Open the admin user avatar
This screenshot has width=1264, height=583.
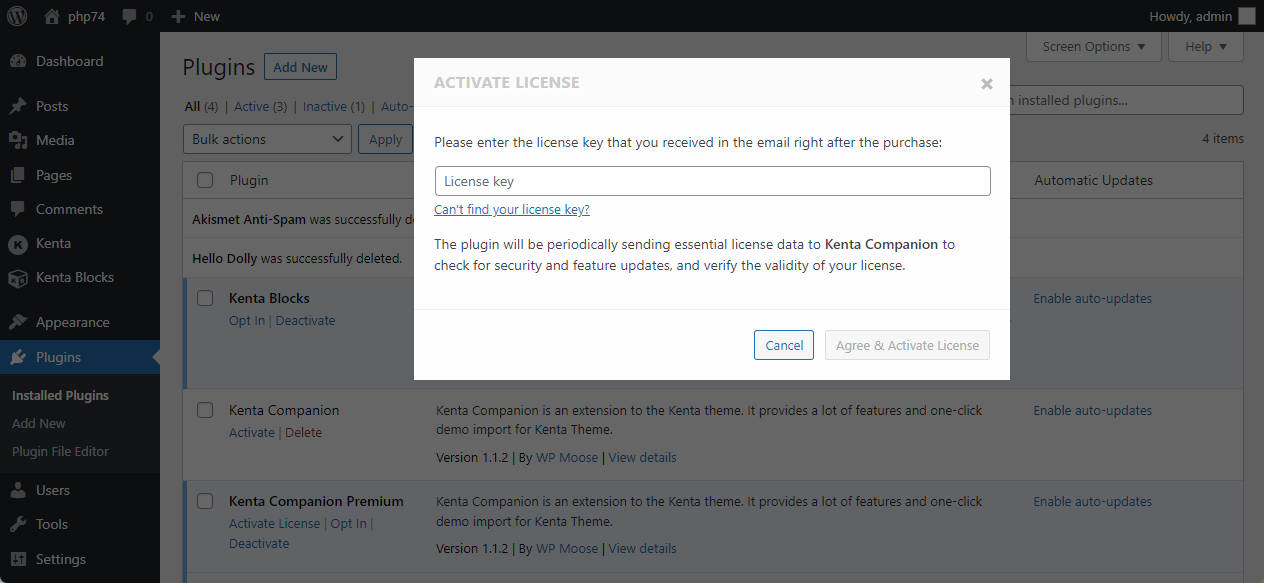pyautogui.click(x=1246, y=16)
